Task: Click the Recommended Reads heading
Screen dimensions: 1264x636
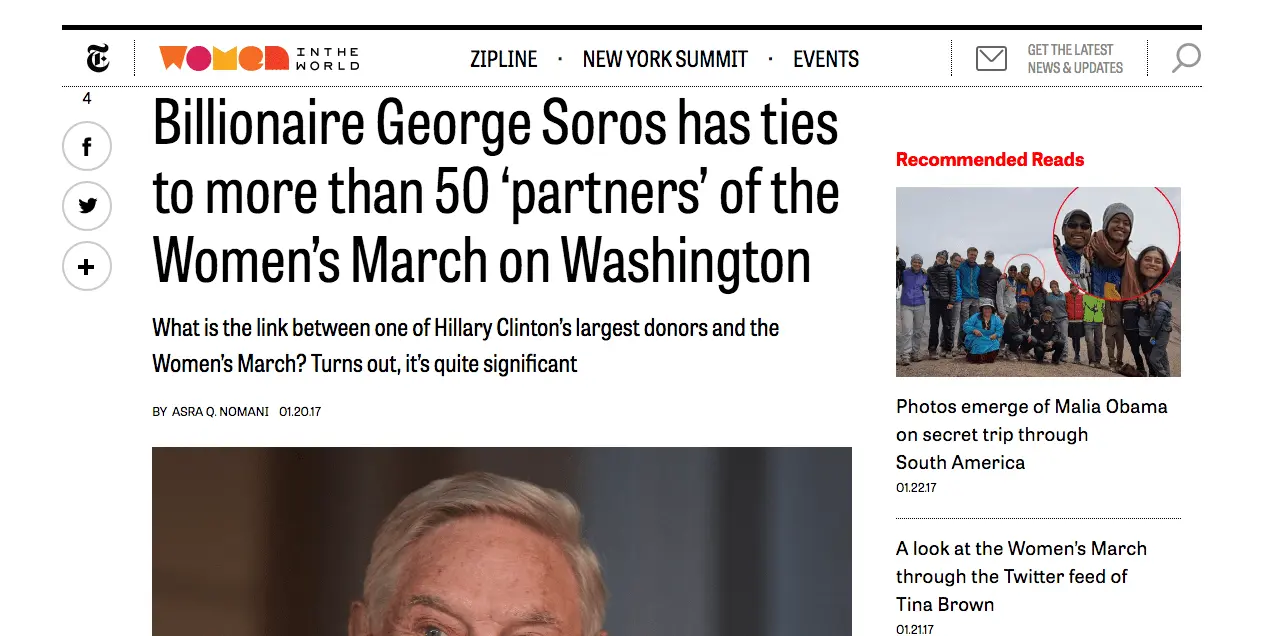Action: tap(990, 160)
